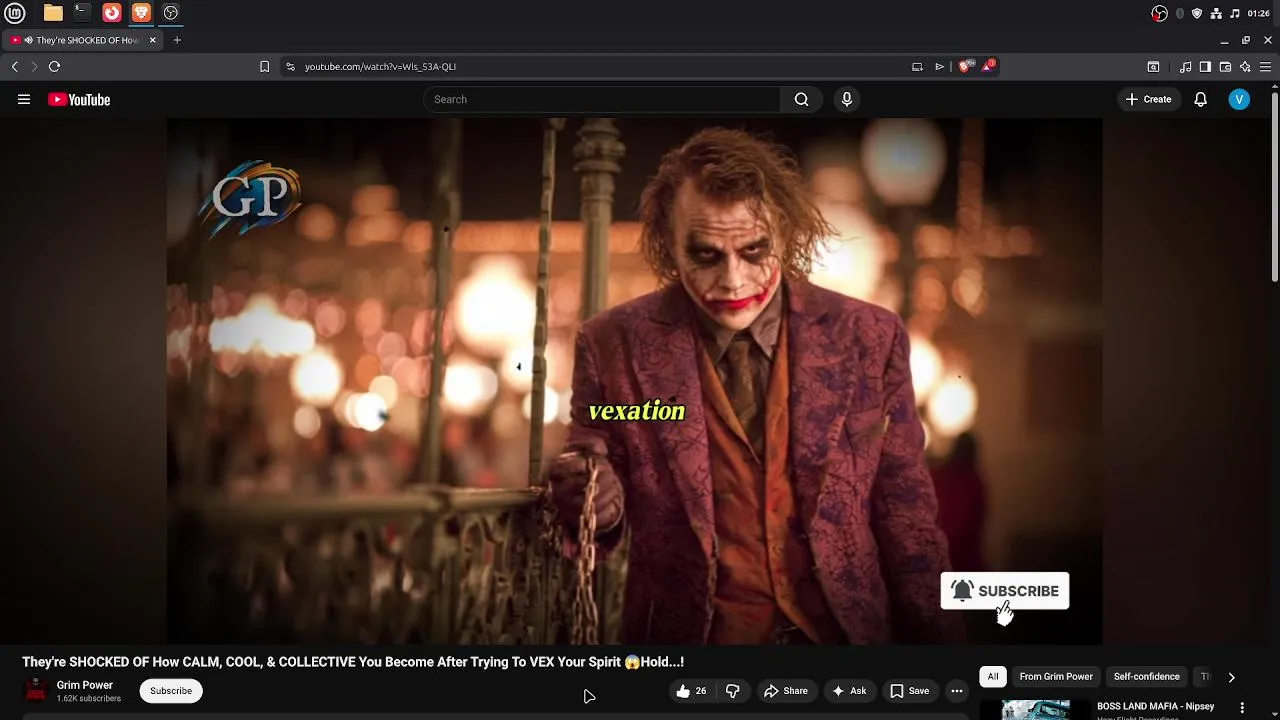The image size is (1280, 720).
Task: Open Brave Wallet icon
Action: pyautogui.click(x=1225, y=66)
